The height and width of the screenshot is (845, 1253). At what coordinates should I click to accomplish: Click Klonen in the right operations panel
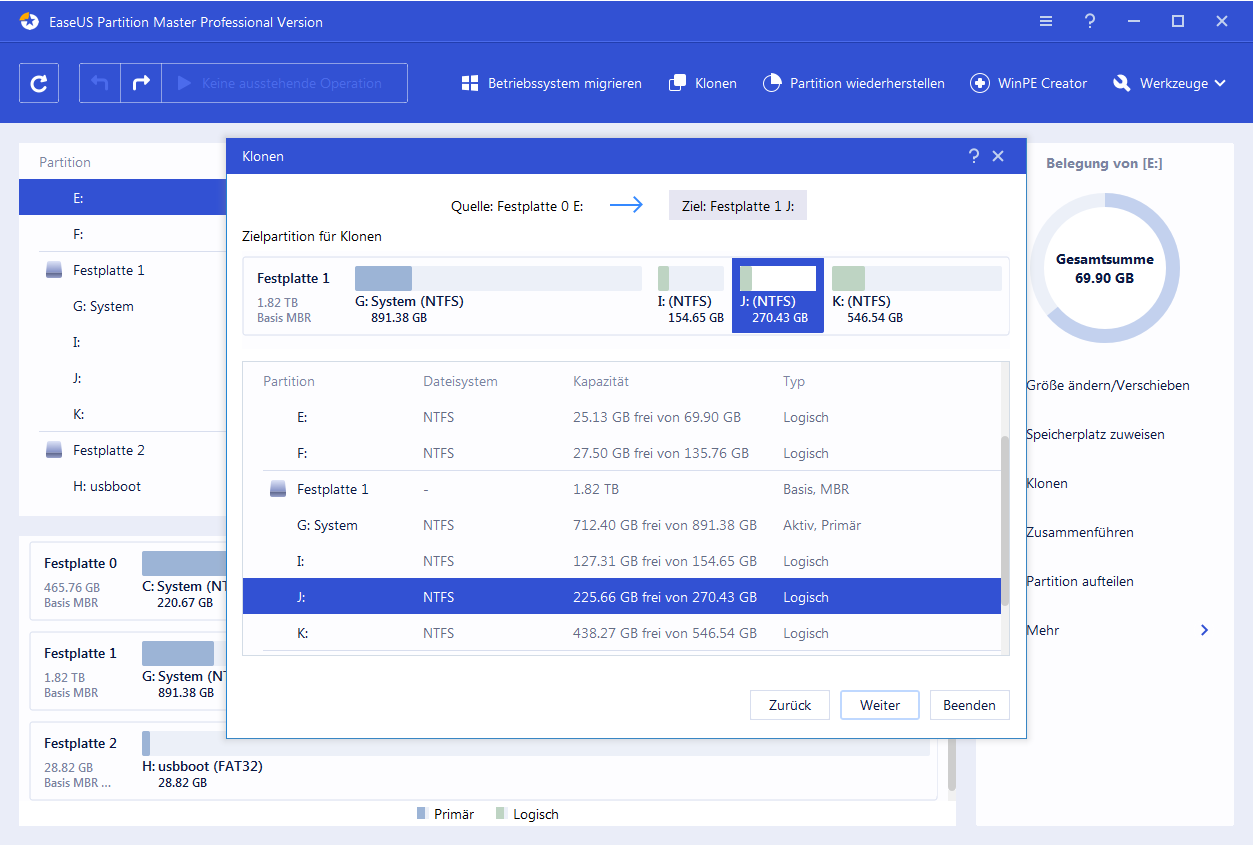pyautogui.click(x=1047, y=483)
